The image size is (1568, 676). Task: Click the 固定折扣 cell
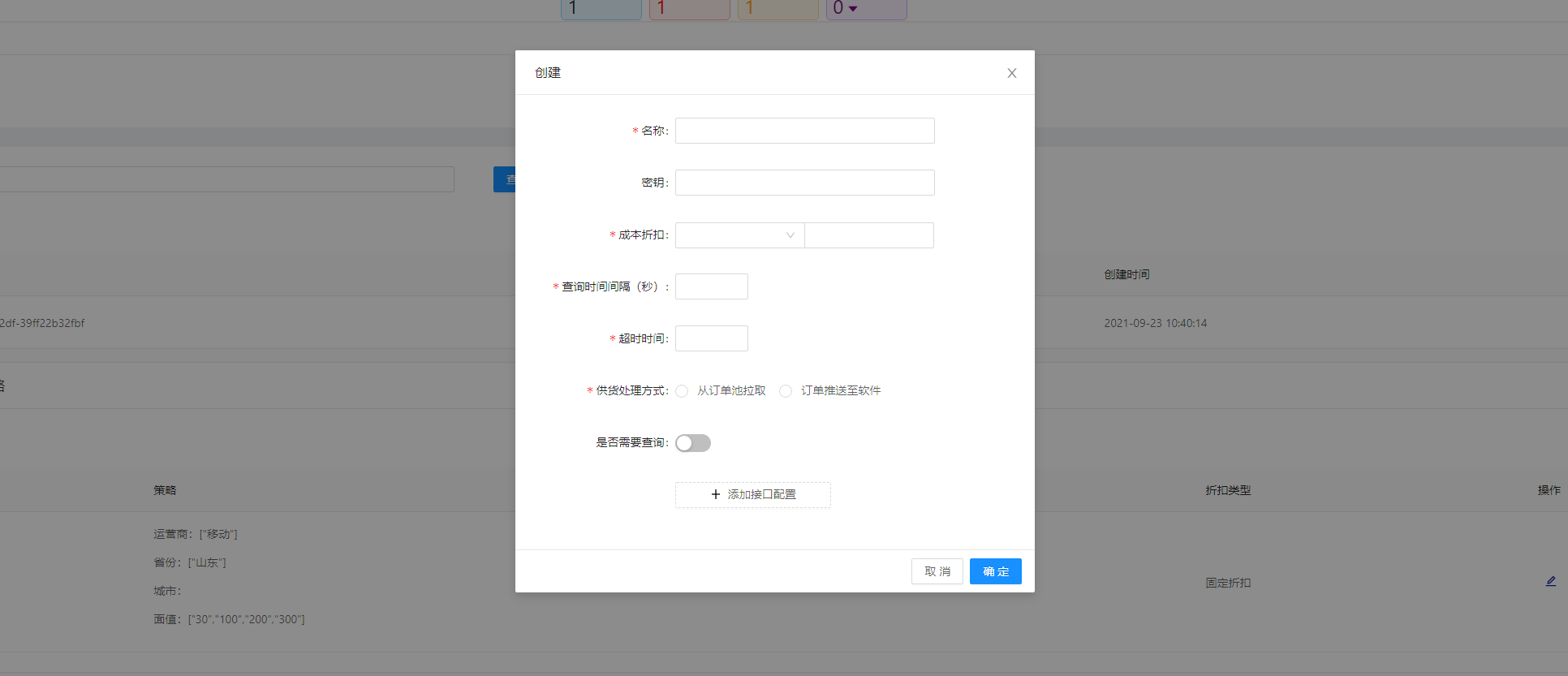[1228, 583]
